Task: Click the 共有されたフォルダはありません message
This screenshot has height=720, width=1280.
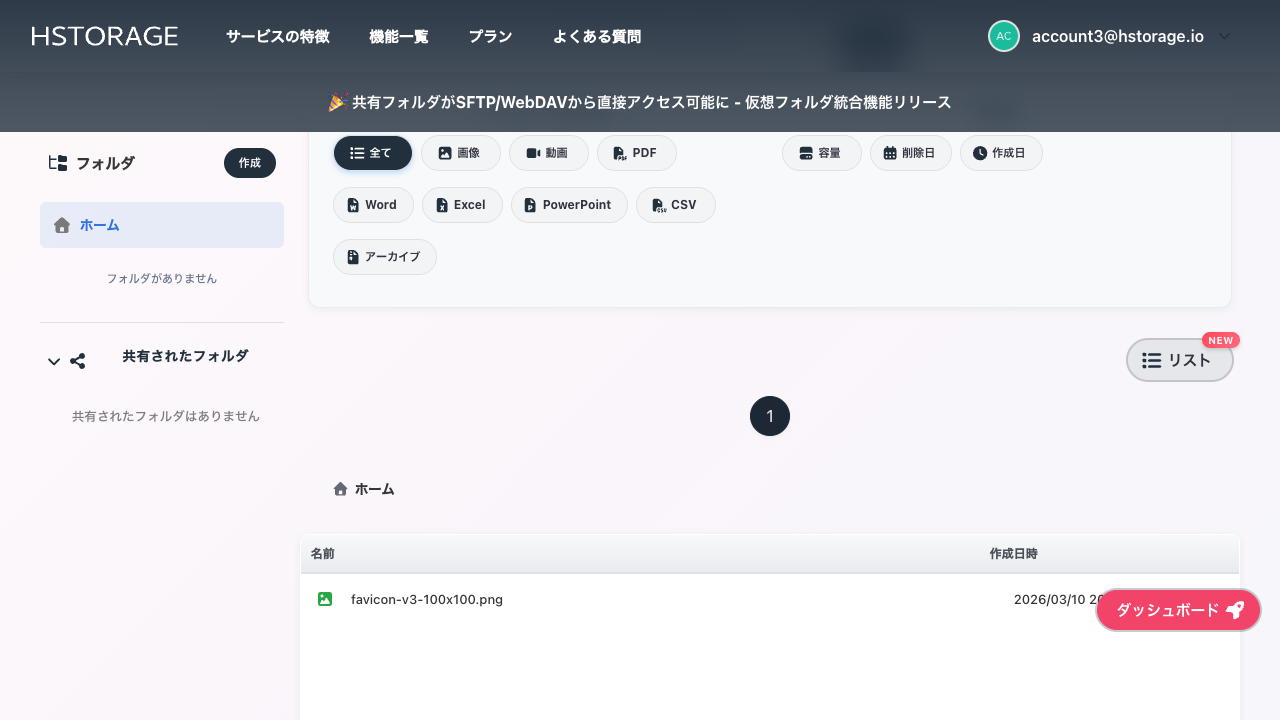Action: (x=166, y=416)
